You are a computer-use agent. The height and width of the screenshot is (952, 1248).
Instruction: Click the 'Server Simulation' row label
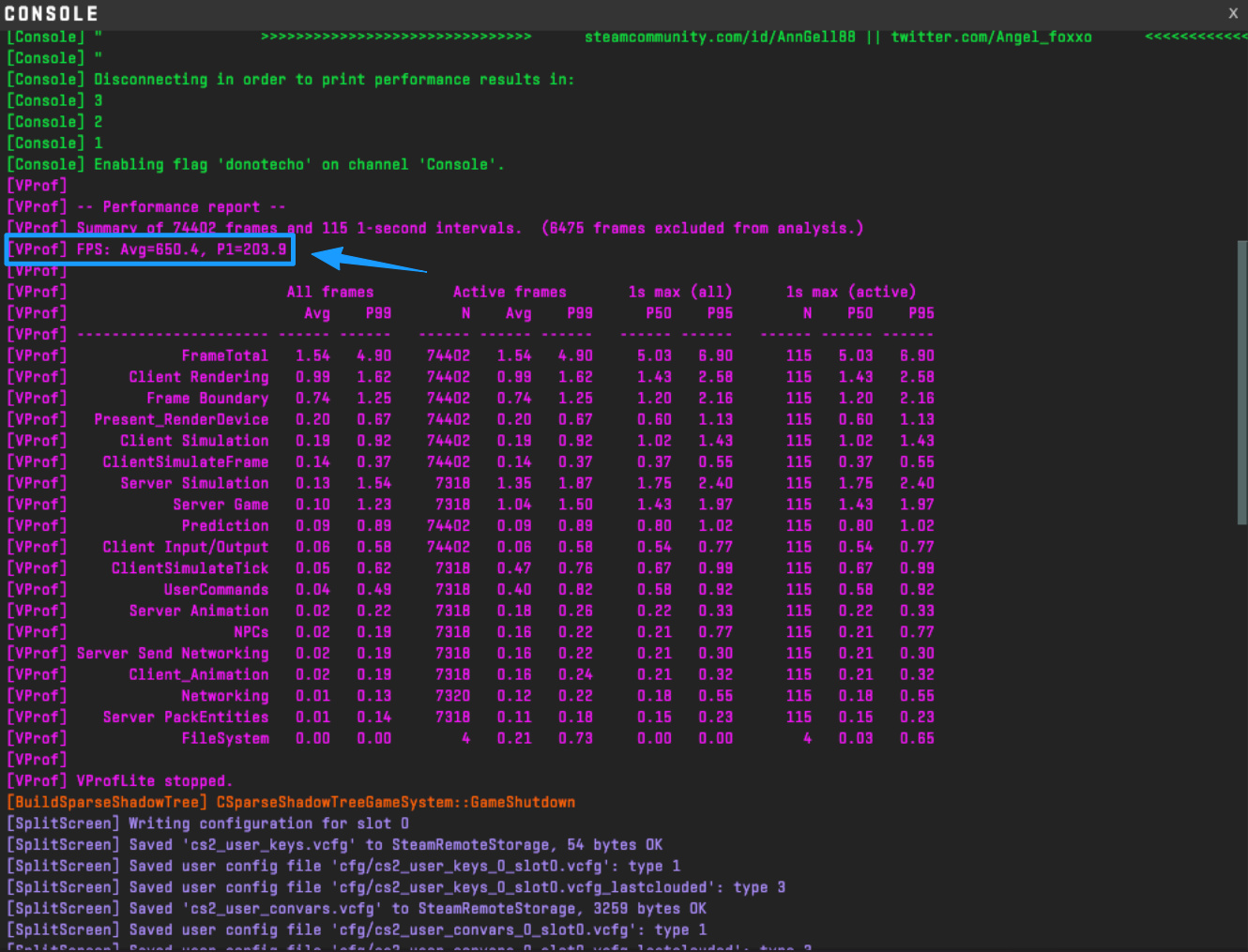pos(194,483)
